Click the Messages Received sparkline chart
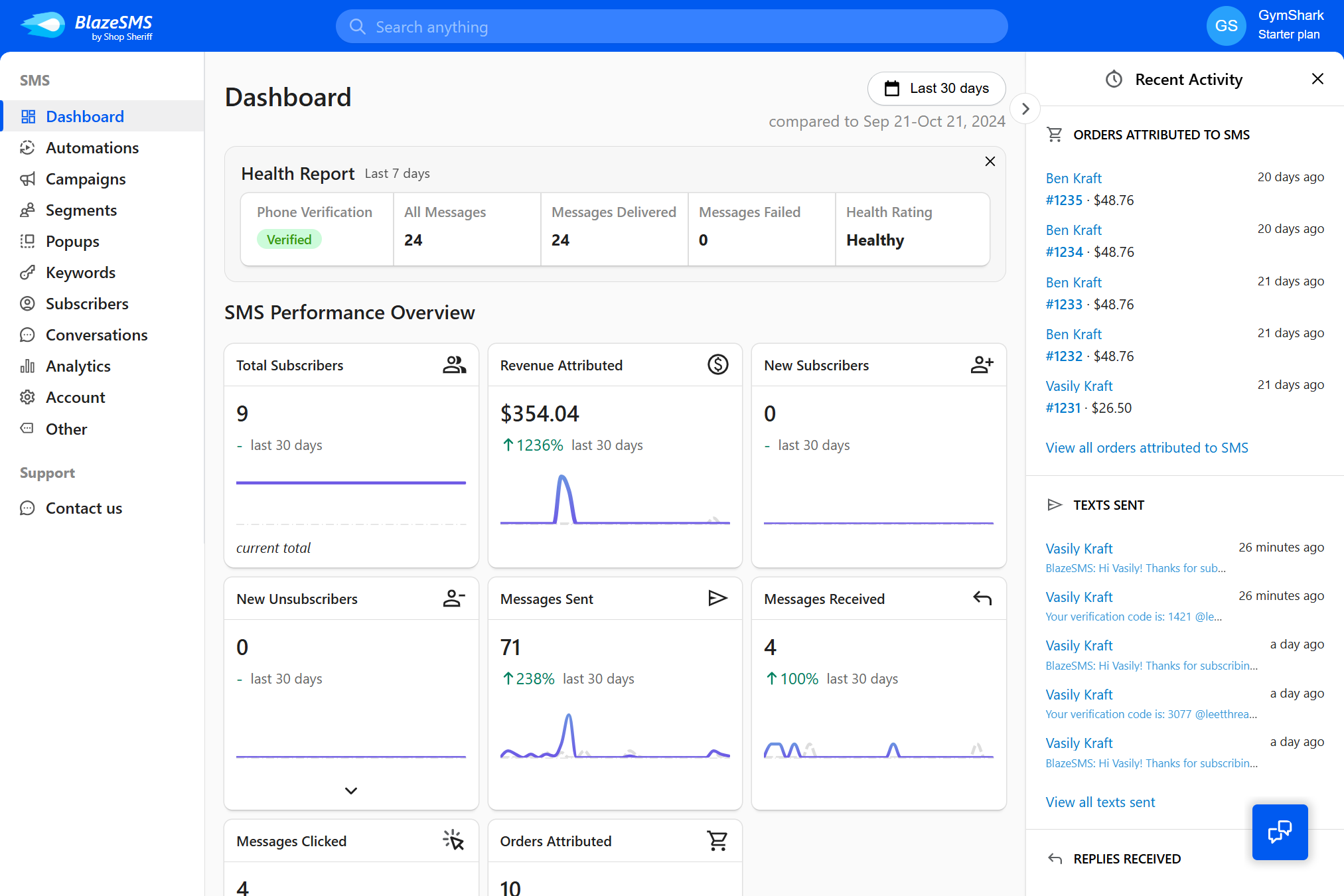This screenshot has height=896, width=1344. coord(879,749)
